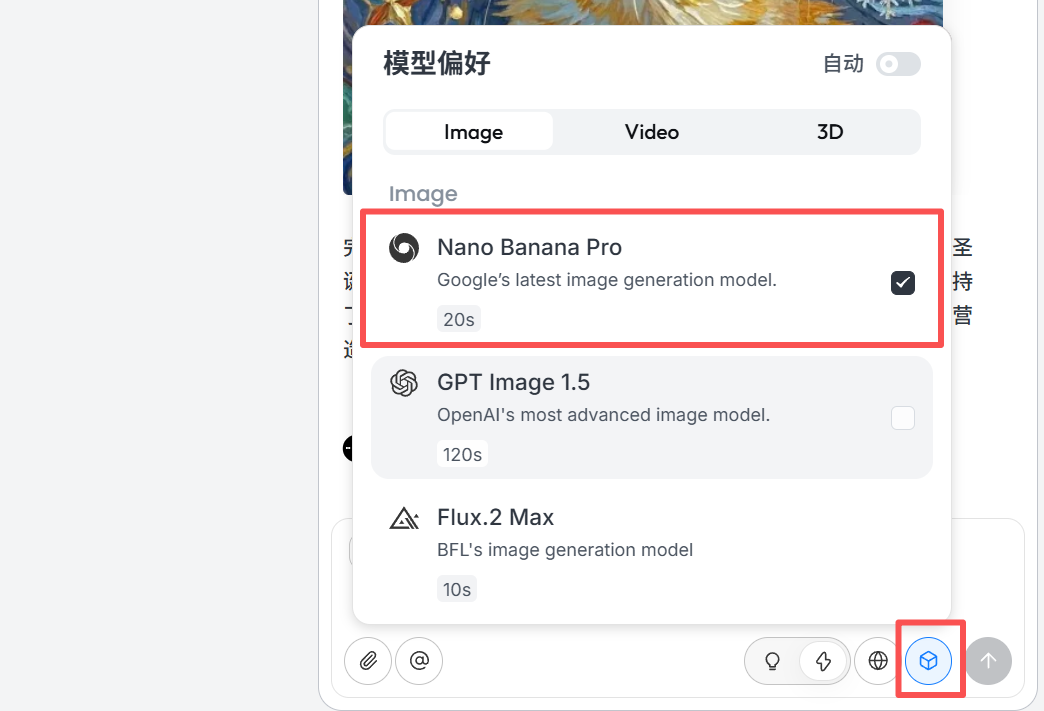Click the paperclip attach file icon
Image resolution: width=1044 pixels, height=711 pixels.
click(x=368, y=660)
